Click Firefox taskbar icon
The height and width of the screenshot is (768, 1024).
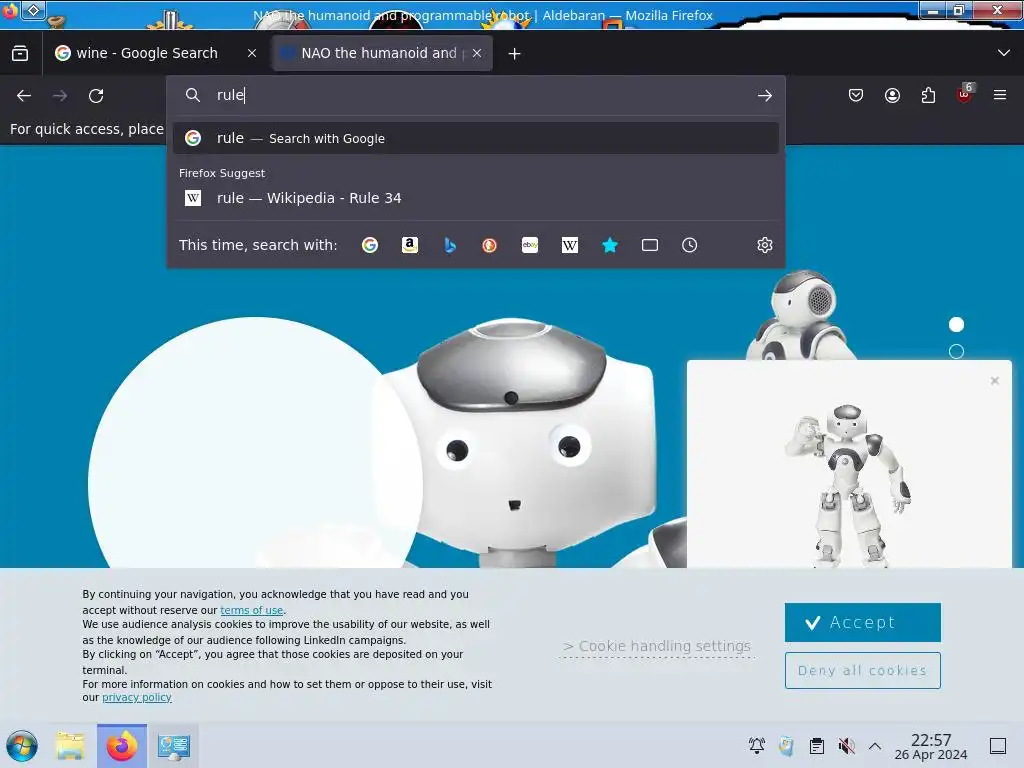coord(122,746)
